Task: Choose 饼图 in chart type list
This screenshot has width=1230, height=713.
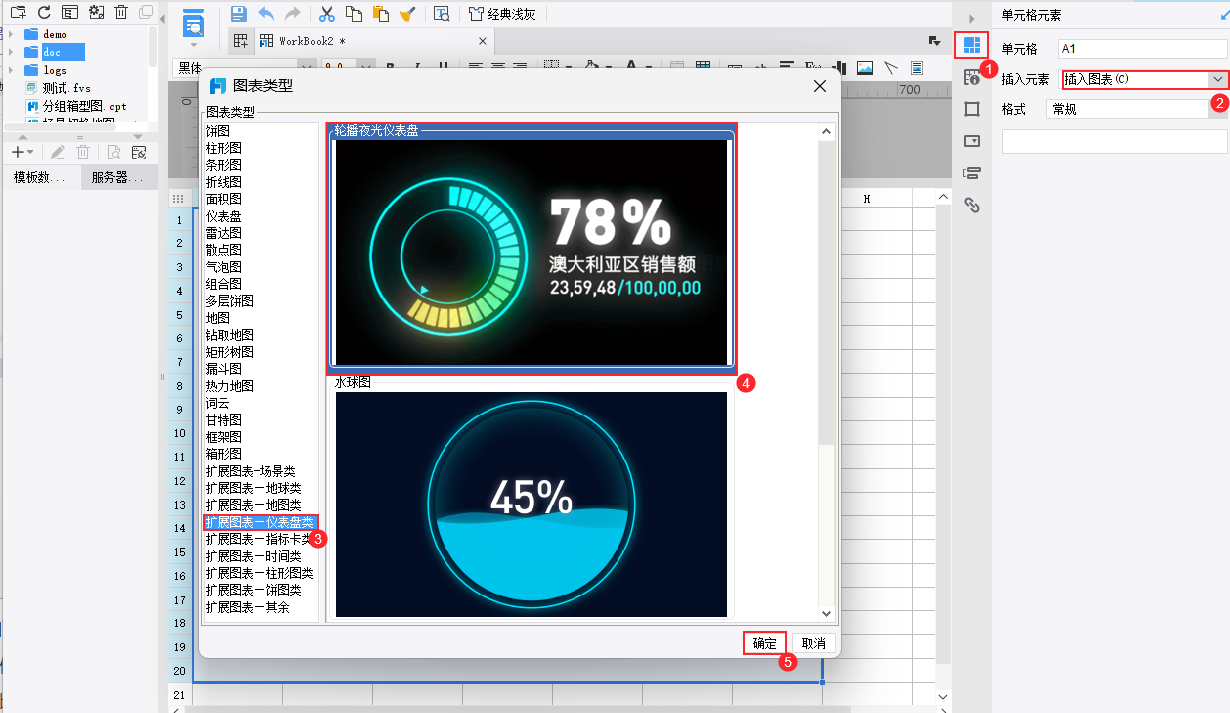Action: [x=217, y=130]
